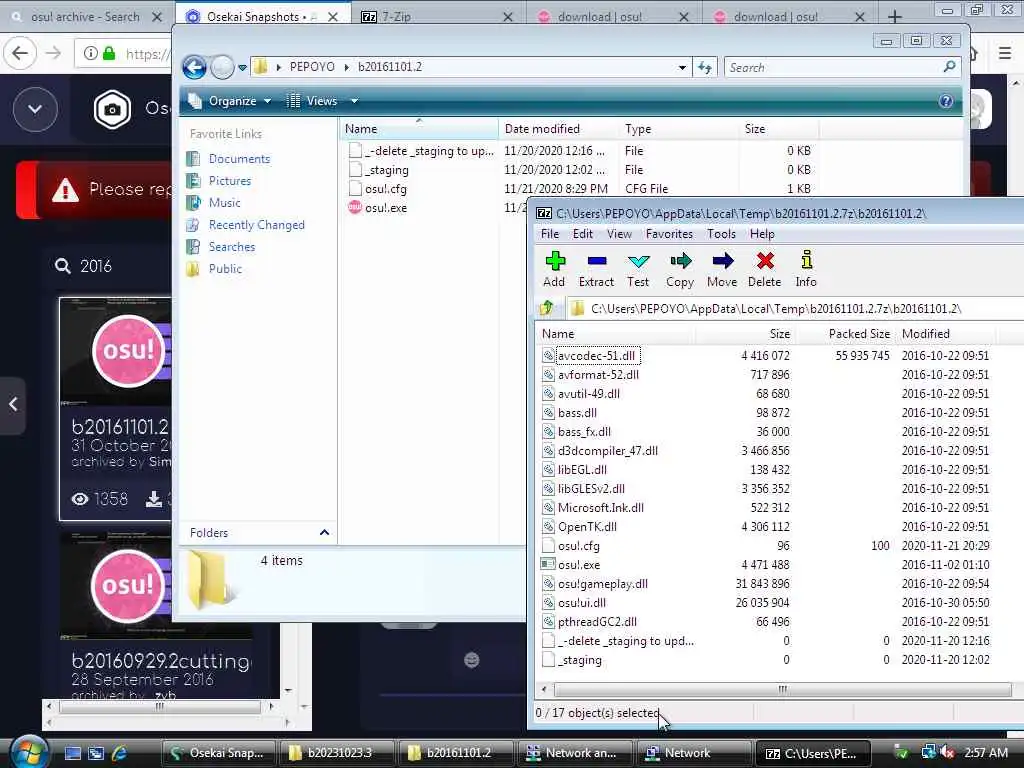Click the Explorer Back arrow button
Image resolution: width=1024 pixels, height=768 pixels.
(x=195, y=67)
